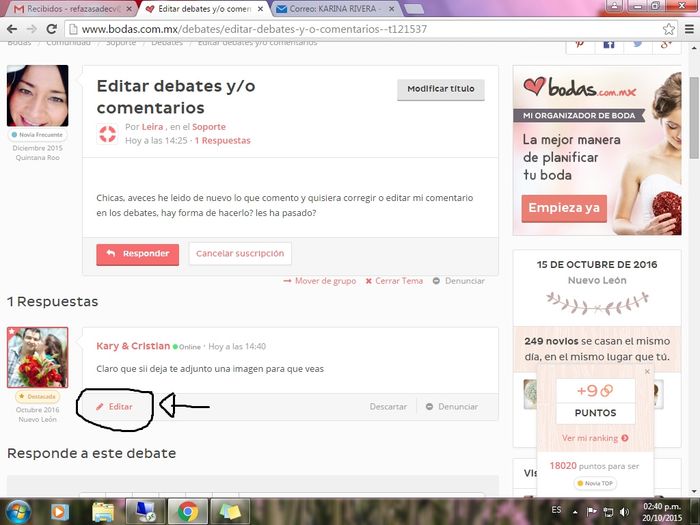Click Mover de grupo link
The height and width of the screenshot is (525, 700).
click(320, 281)
